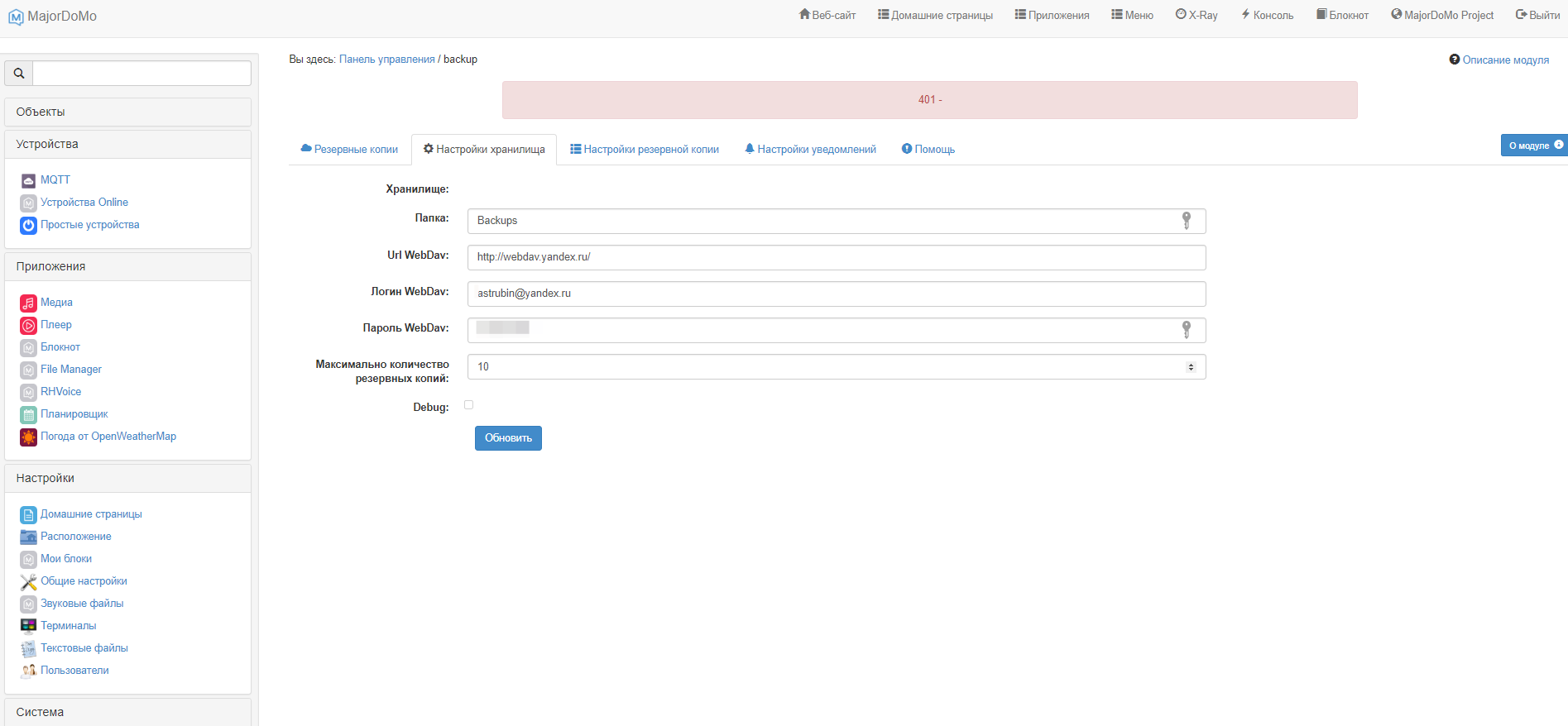The width and height of the screenshot is (1568, 726).
Task: Open Медиа via its music icon
Action: pos(28,303)
